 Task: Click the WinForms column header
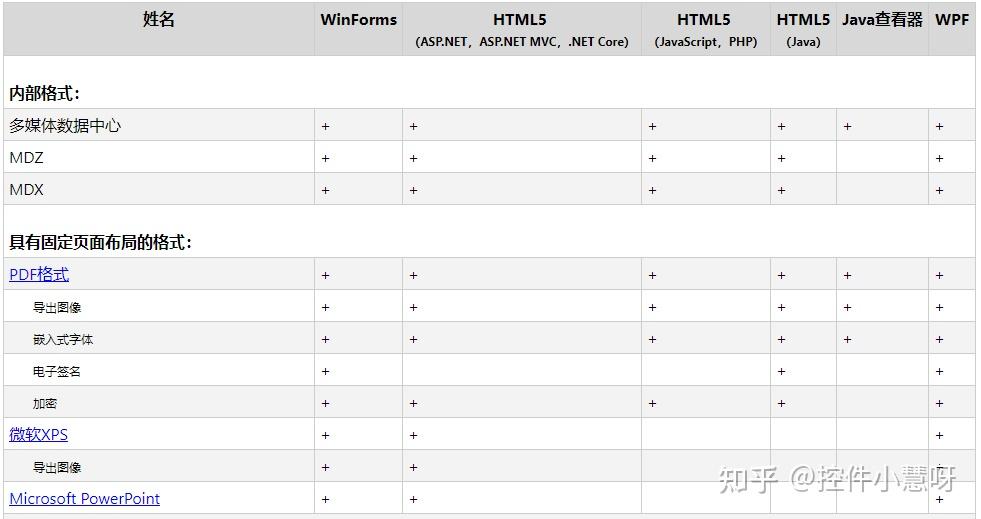pos(358,20)
